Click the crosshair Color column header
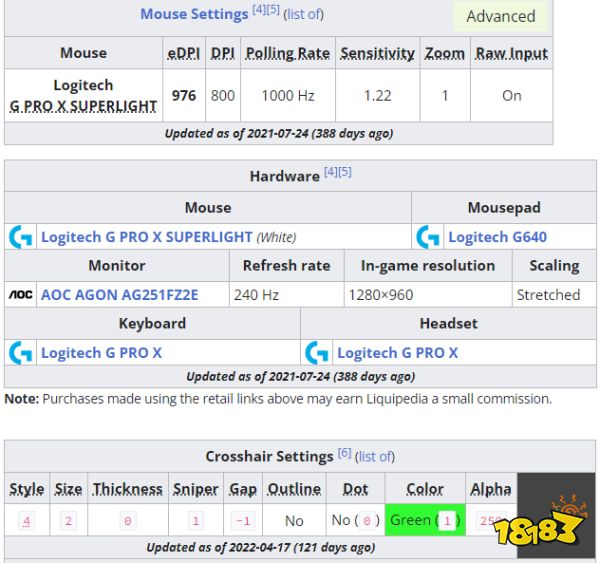The height and width of the screenshot is (563, 600). point(425,489)
